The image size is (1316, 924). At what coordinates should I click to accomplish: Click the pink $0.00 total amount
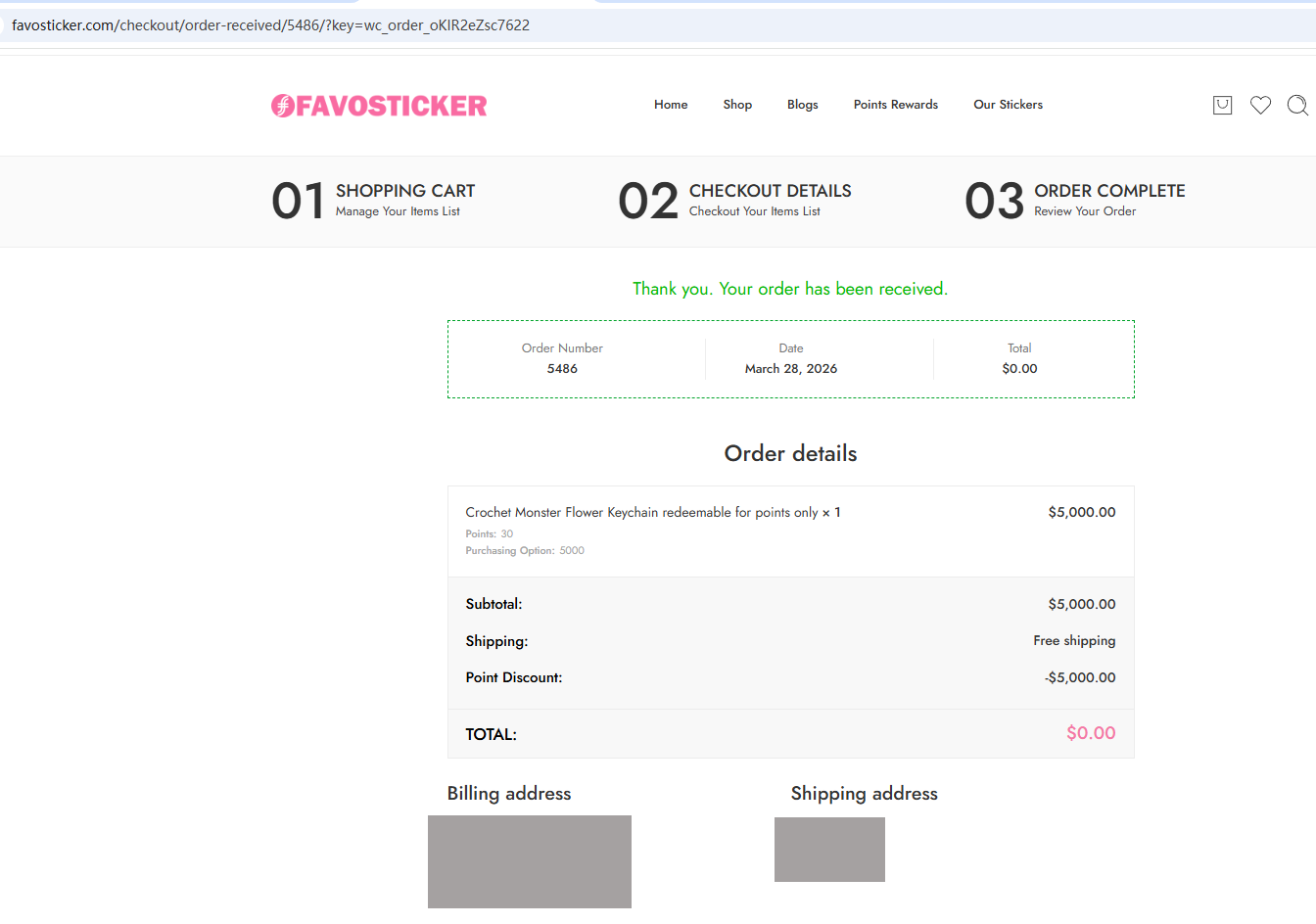(1091, 732)
